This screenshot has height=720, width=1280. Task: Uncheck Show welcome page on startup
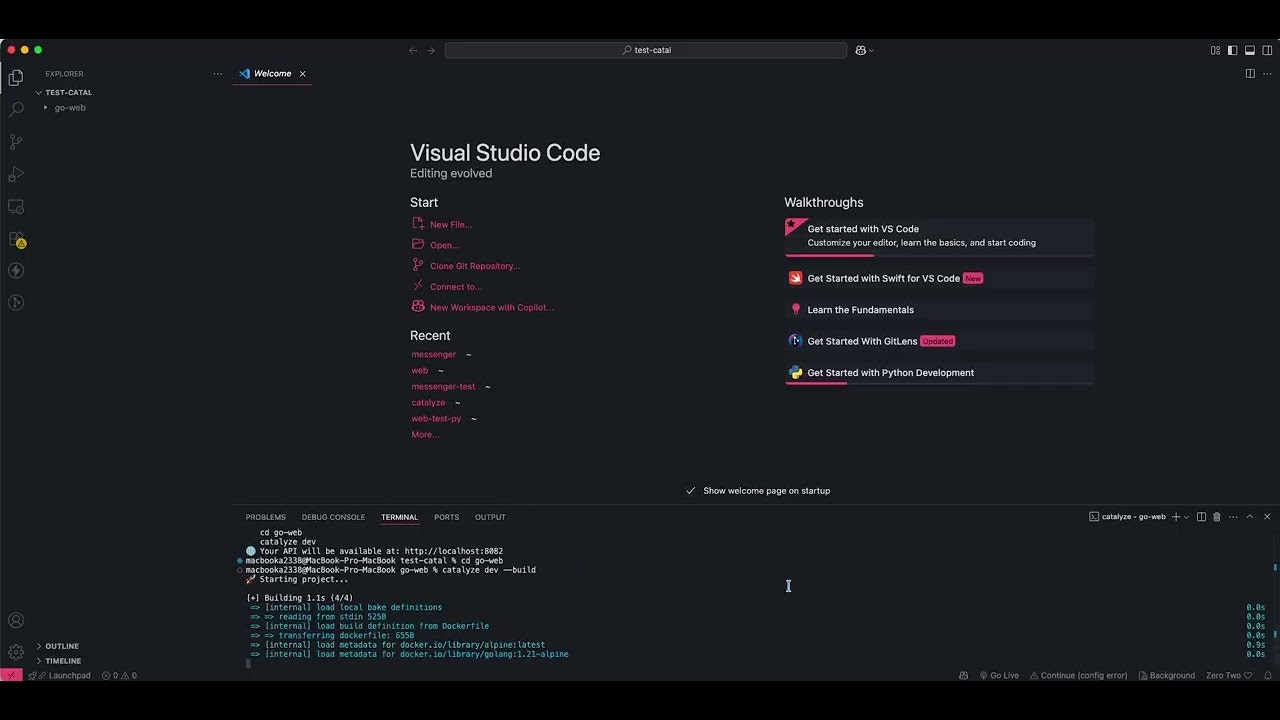click(691, 491)
